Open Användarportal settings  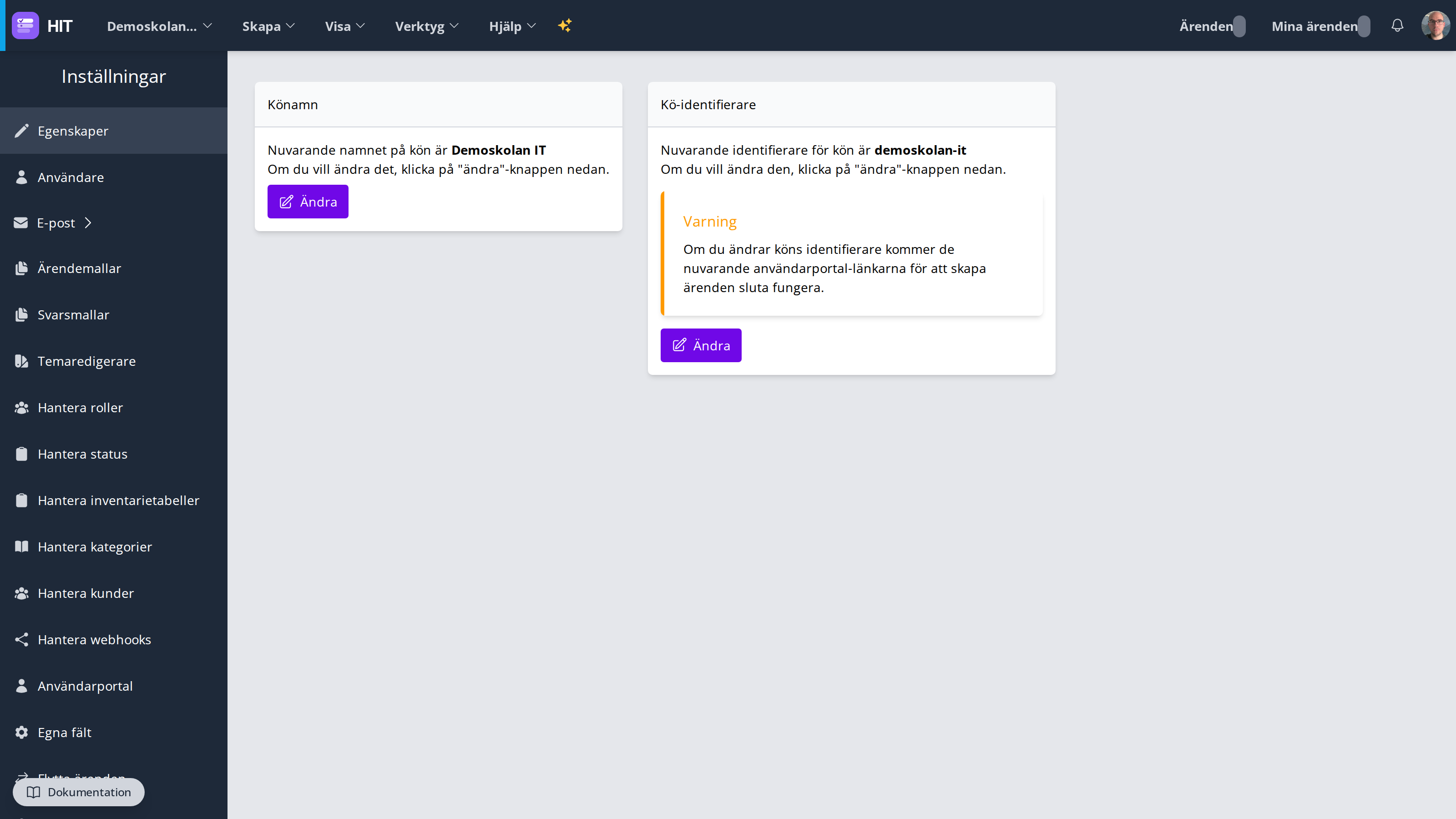tap(114, 686)
